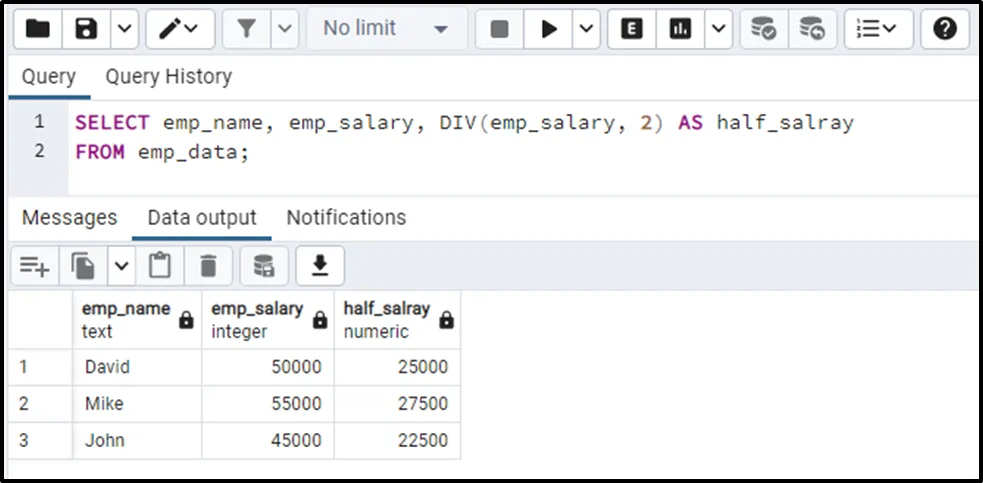Download results as CSV file

(320, 265)
